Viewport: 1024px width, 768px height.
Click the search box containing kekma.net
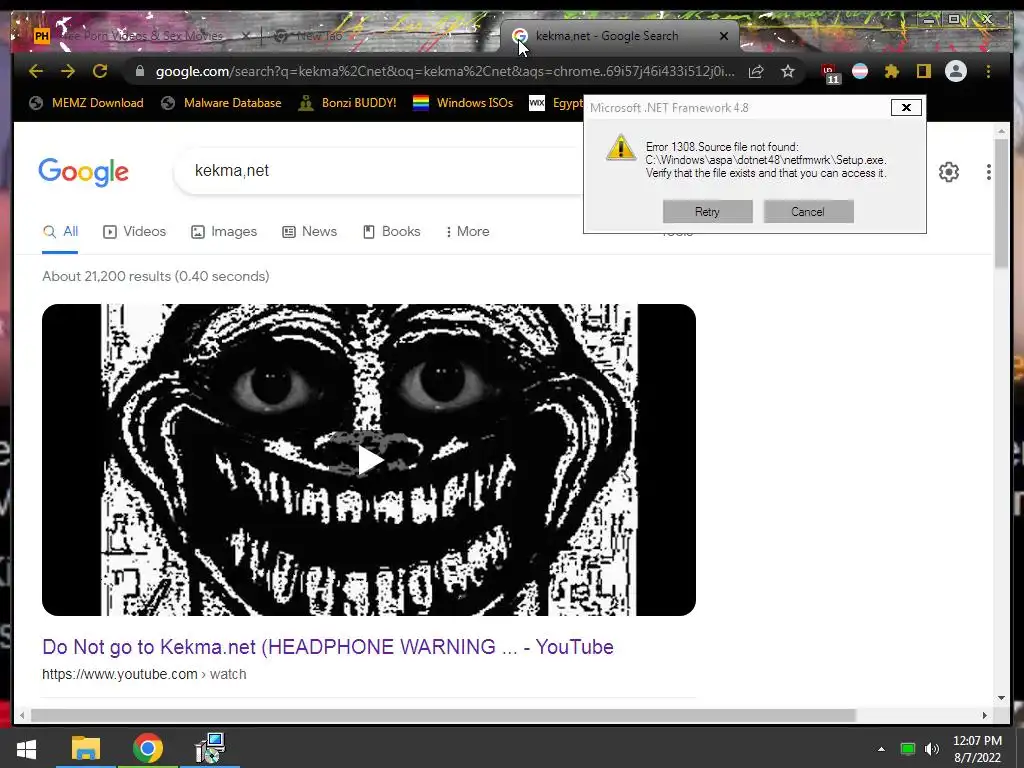[x=379, y=171]
